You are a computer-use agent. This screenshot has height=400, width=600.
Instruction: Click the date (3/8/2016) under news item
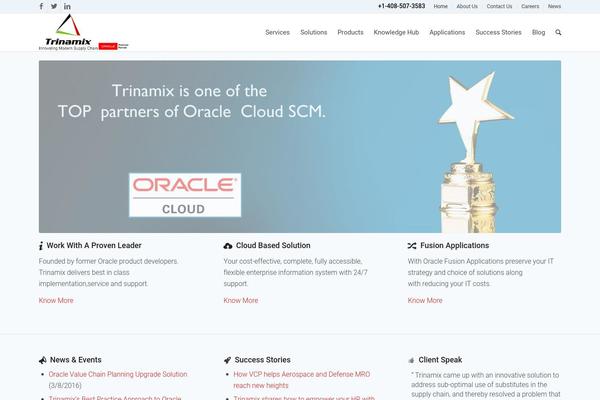click(65, 385)
